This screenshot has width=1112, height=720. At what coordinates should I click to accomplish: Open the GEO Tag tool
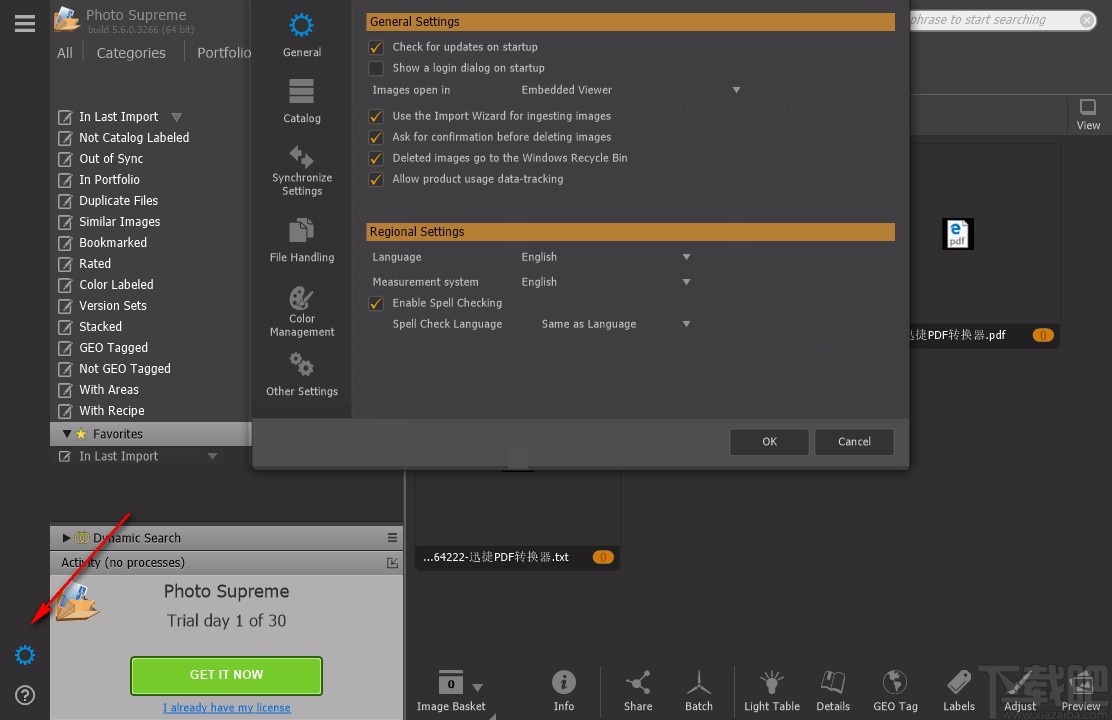[x=895, y=690]
